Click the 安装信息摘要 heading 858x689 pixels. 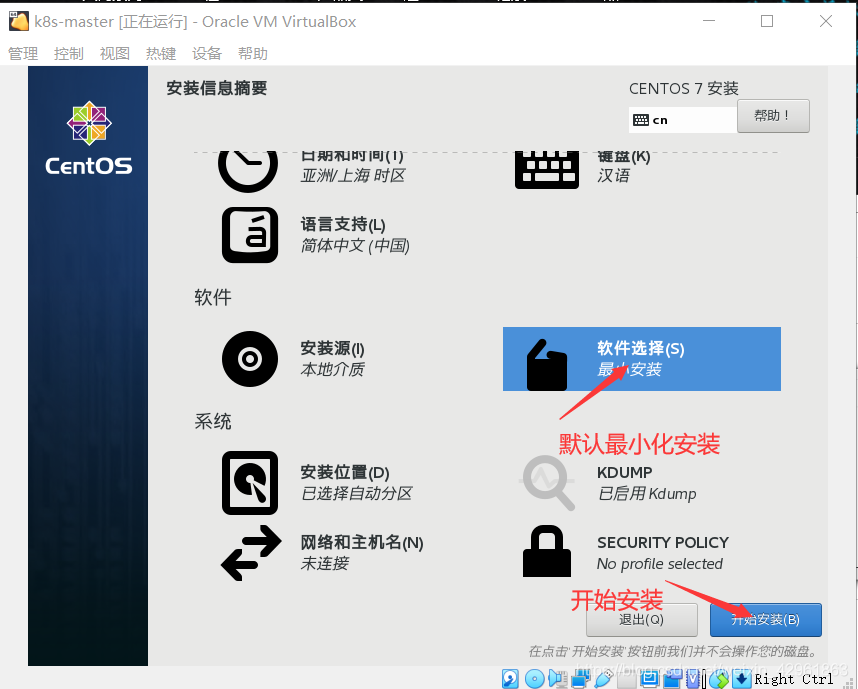pyautogui.click(x=217, y=88)
